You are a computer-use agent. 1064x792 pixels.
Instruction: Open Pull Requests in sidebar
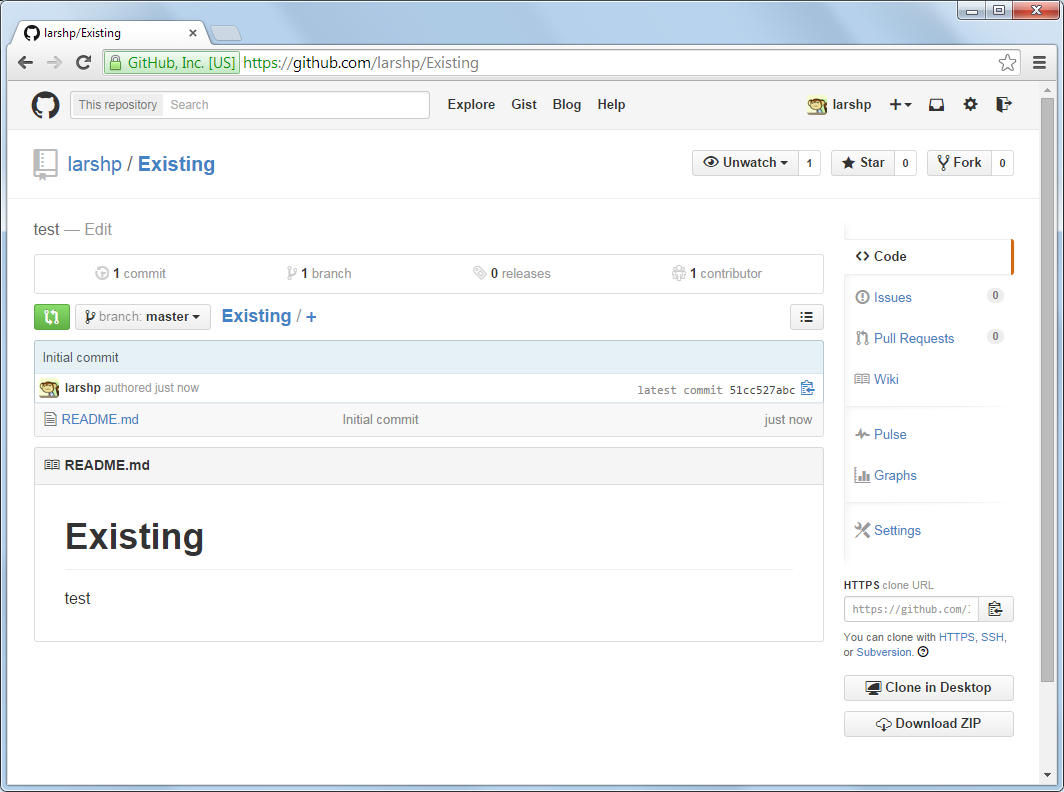tap(913, 338)
